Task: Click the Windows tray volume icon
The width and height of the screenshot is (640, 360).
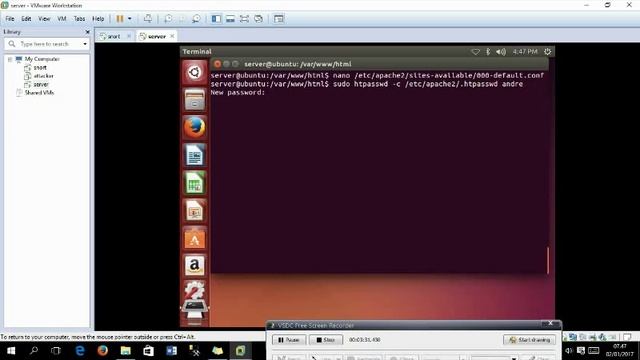Action: [x=569, y=351]
